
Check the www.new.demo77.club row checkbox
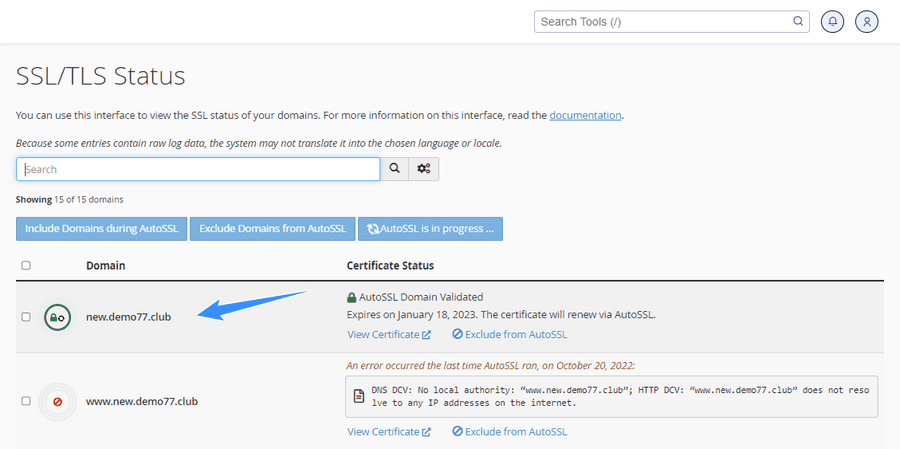26,402
